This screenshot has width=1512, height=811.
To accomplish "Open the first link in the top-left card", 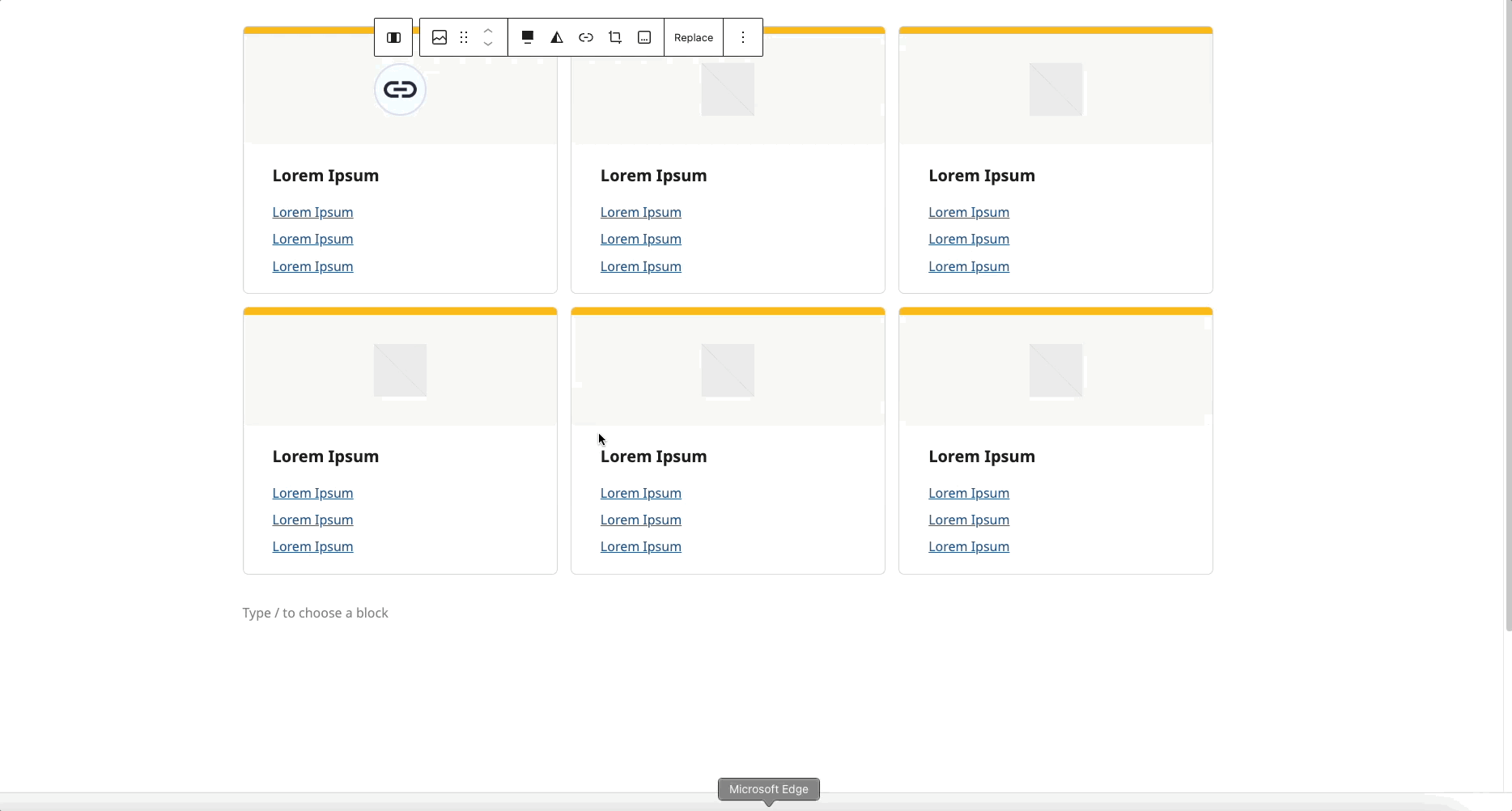I will point(312,212).
